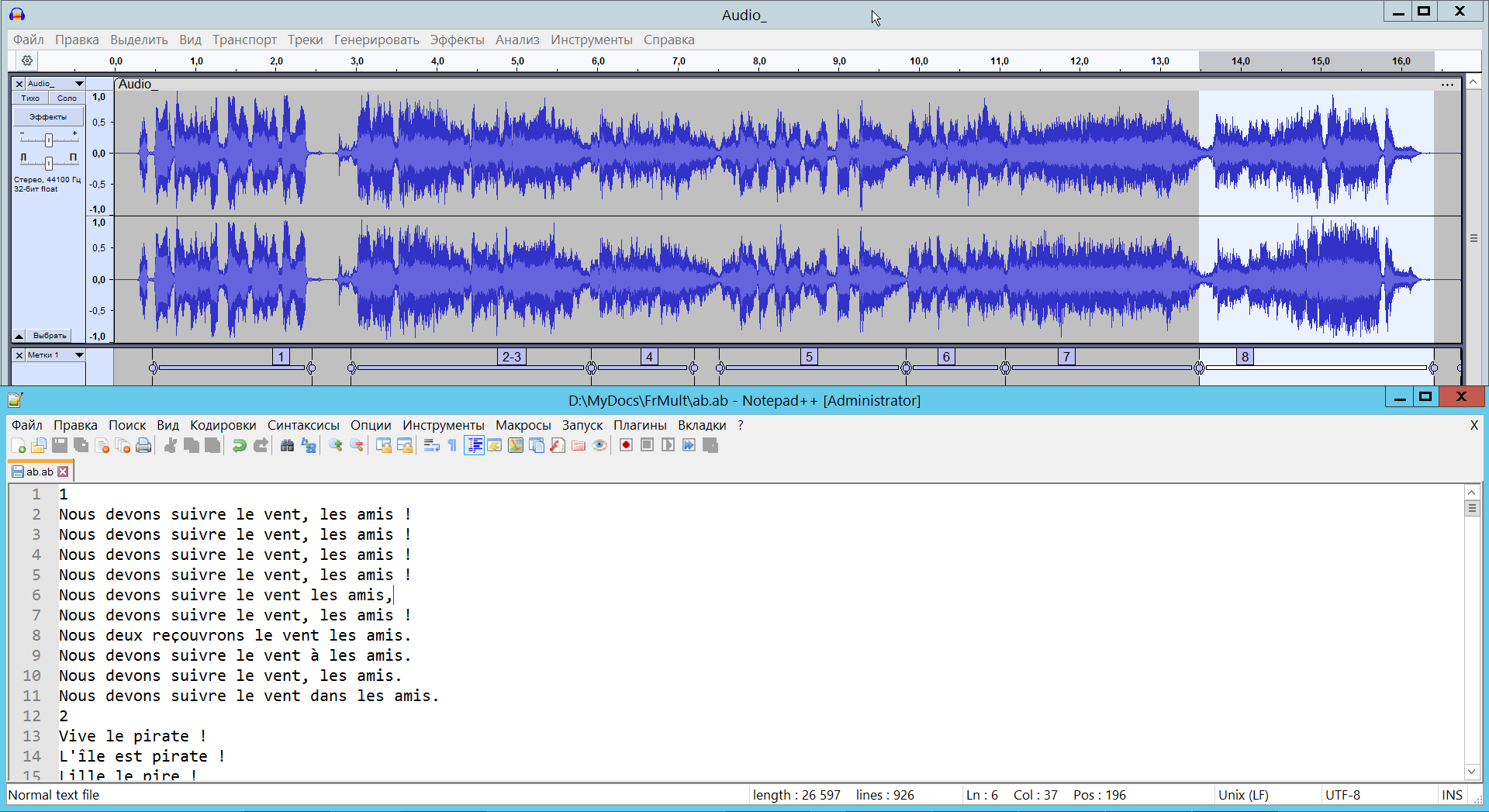Open the Эффекты menu in Audacity
1489x812 pixels.
(457, 40)
